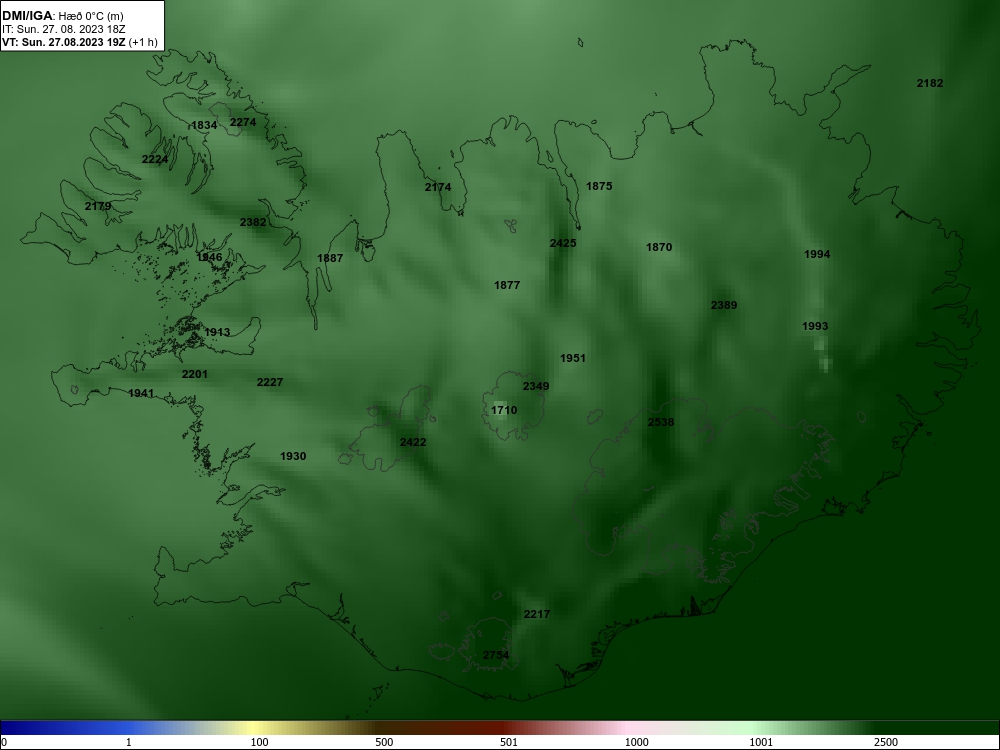
Task: Click the 2422 map label
Action: [413, 442]
